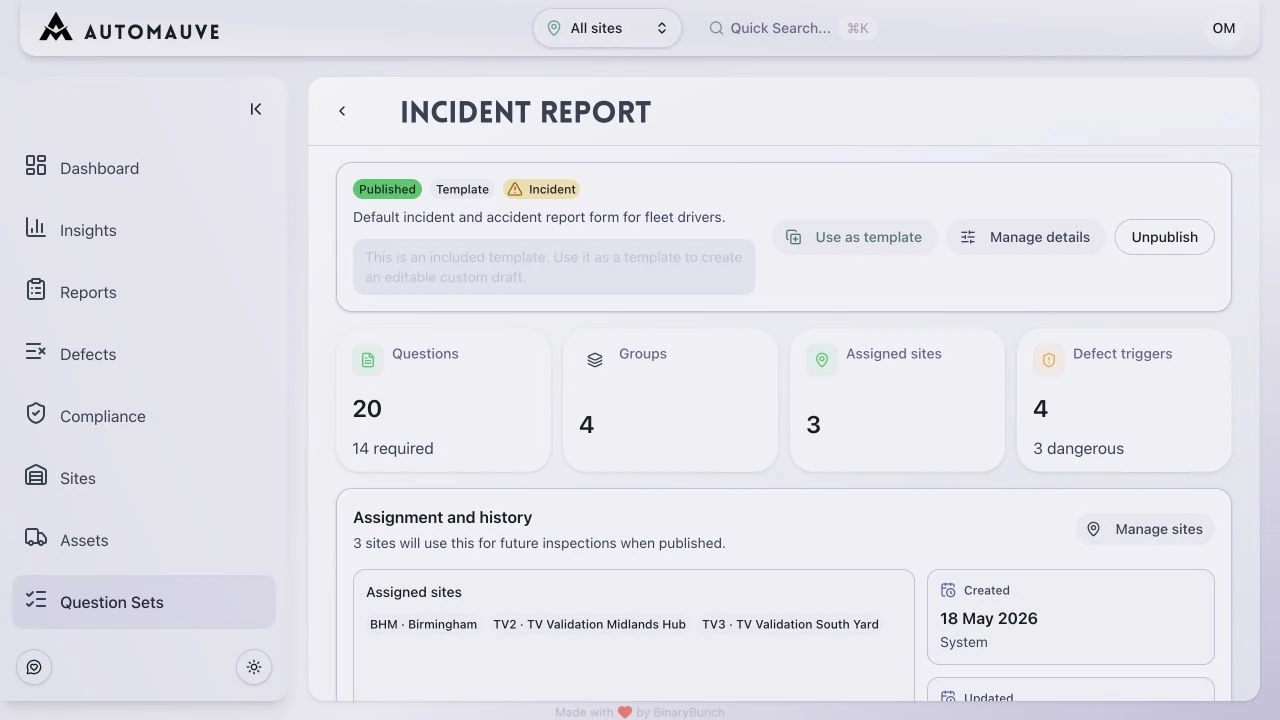Open Manage details
This screenshot has height=720, width=1280.
click(1025, 237)
